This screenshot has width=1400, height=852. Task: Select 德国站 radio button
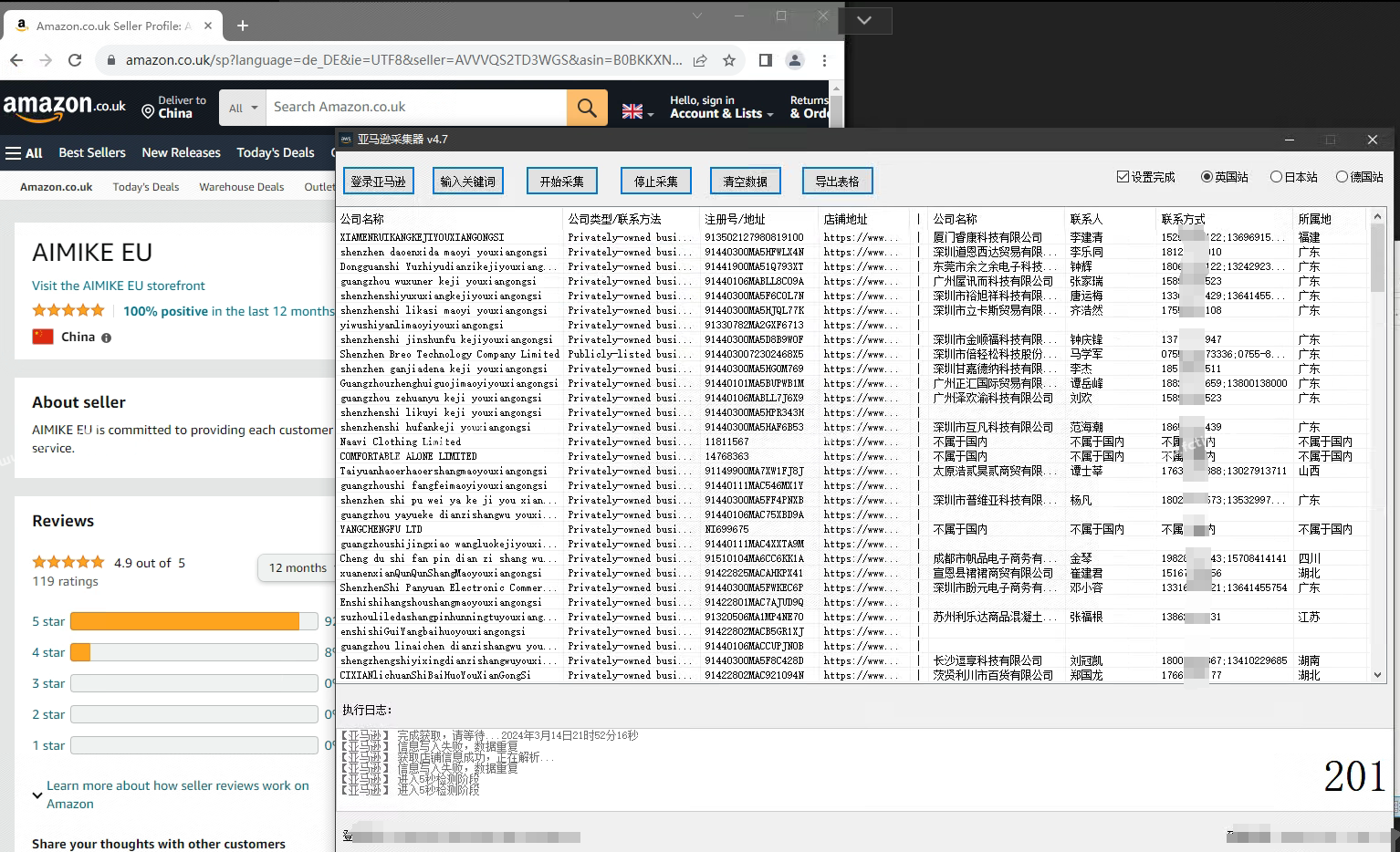(x=1342, y=177)
